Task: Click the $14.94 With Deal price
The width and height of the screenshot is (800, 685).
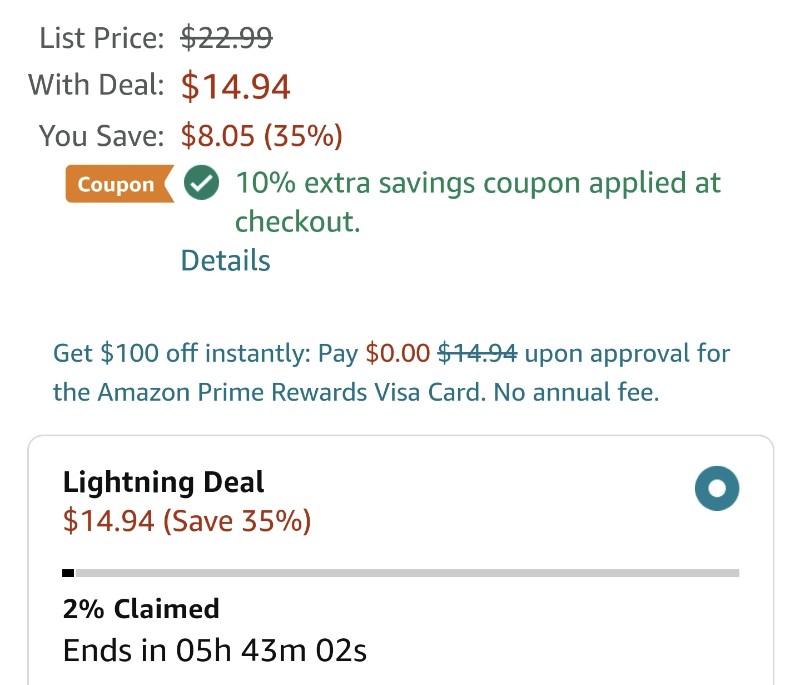Action: [236, 86]
